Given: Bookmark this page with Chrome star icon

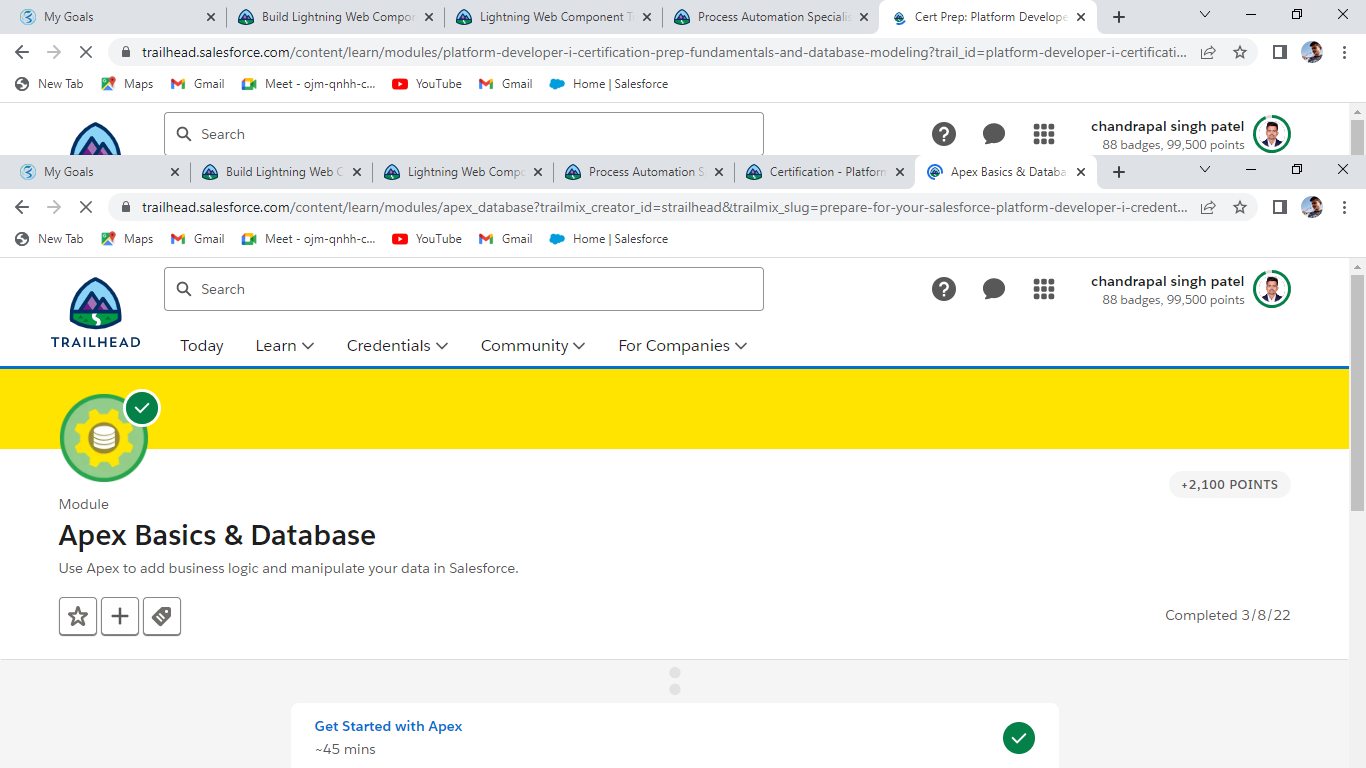Looking at the screenshot, I should (x=1240, y=207).
